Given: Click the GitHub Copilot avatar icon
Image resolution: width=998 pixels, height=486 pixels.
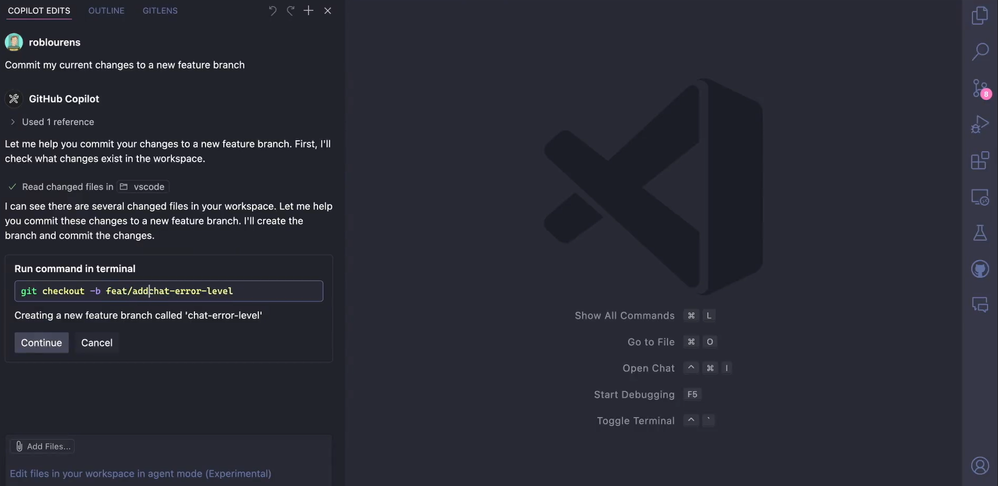Looking at the screenshot, I should pyautogui.click(x=14, y=99).
